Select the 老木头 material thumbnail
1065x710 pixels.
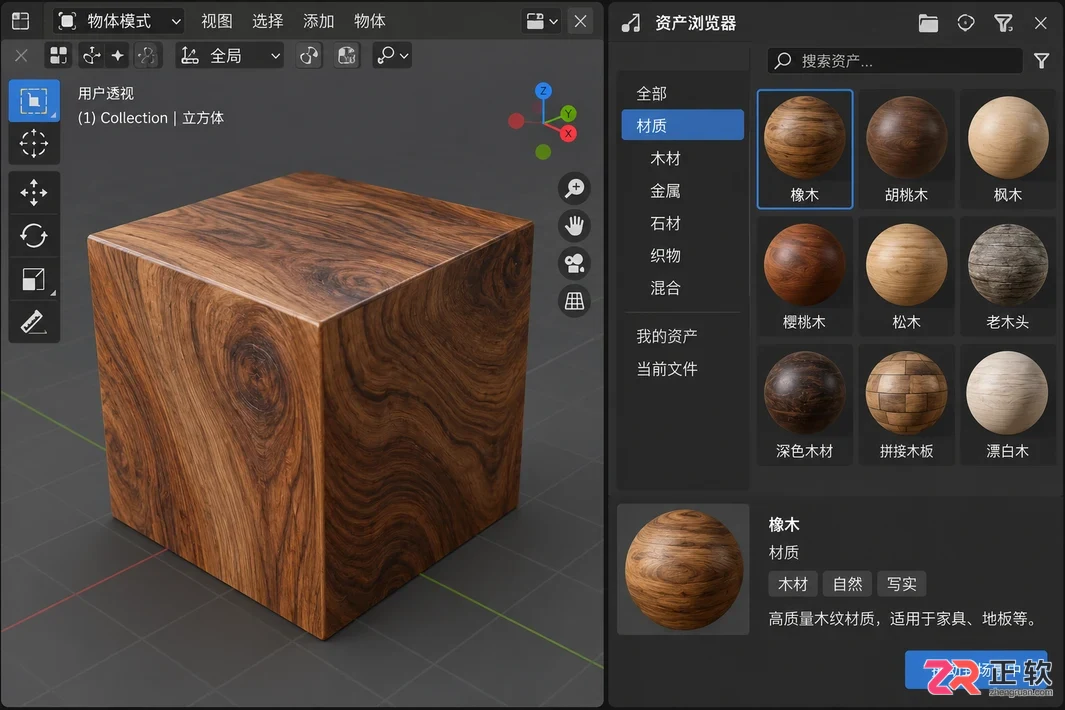point(1008,276)
